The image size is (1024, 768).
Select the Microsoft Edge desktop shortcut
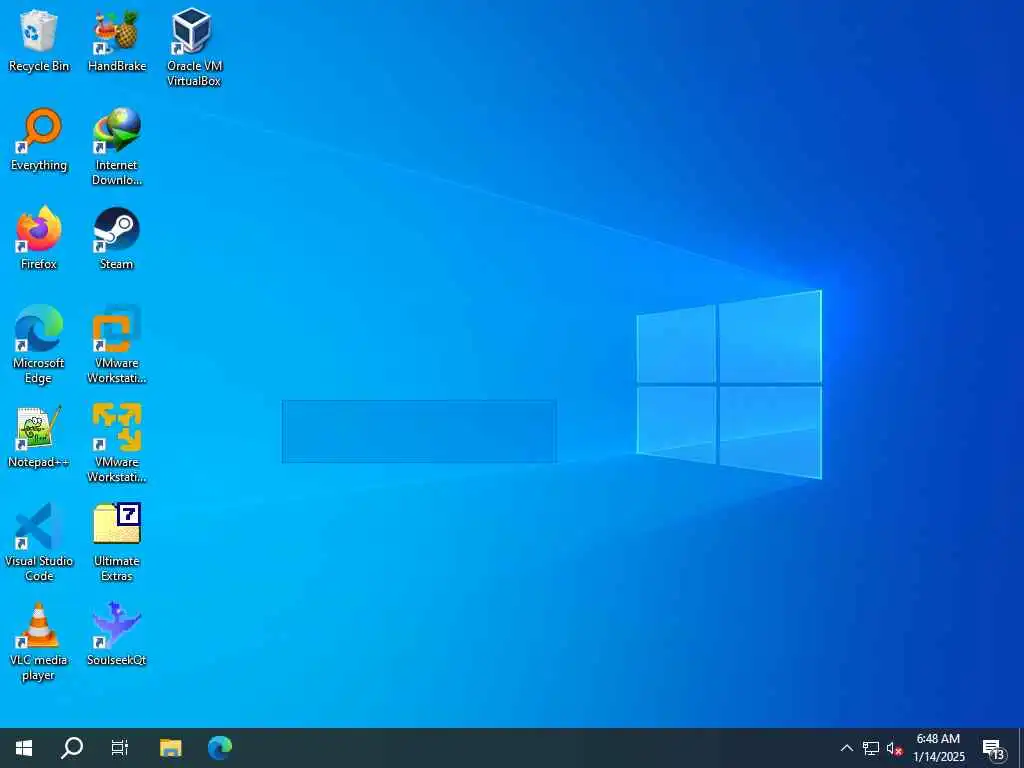39,345
